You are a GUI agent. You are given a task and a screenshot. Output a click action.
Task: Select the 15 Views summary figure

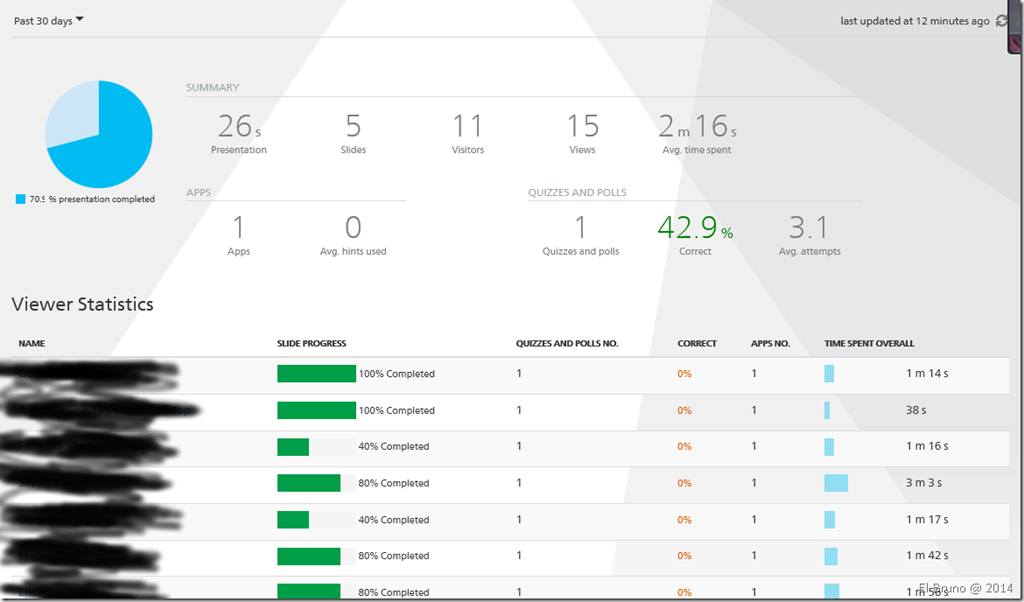582,127
